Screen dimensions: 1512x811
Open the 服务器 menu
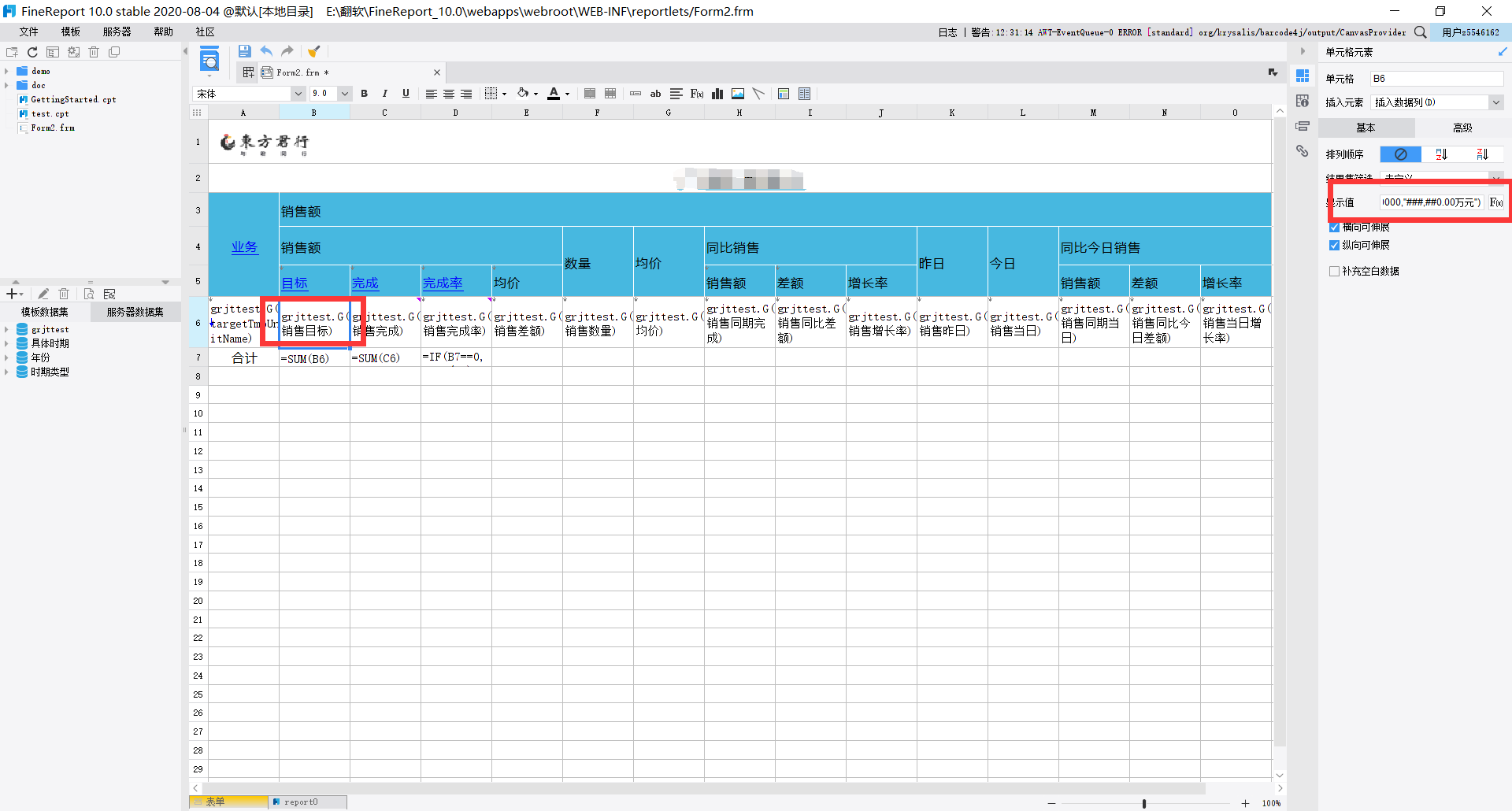[x=117, y=31]
